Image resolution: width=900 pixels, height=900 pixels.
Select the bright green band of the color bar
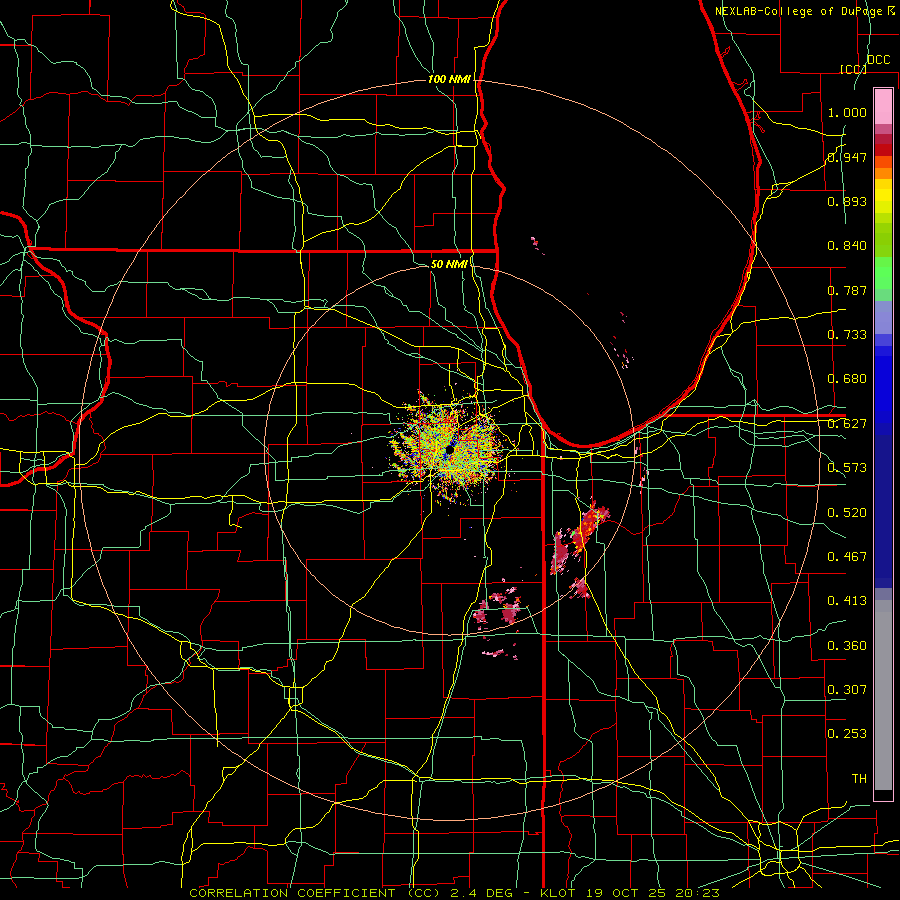click(x=883, y=273)
